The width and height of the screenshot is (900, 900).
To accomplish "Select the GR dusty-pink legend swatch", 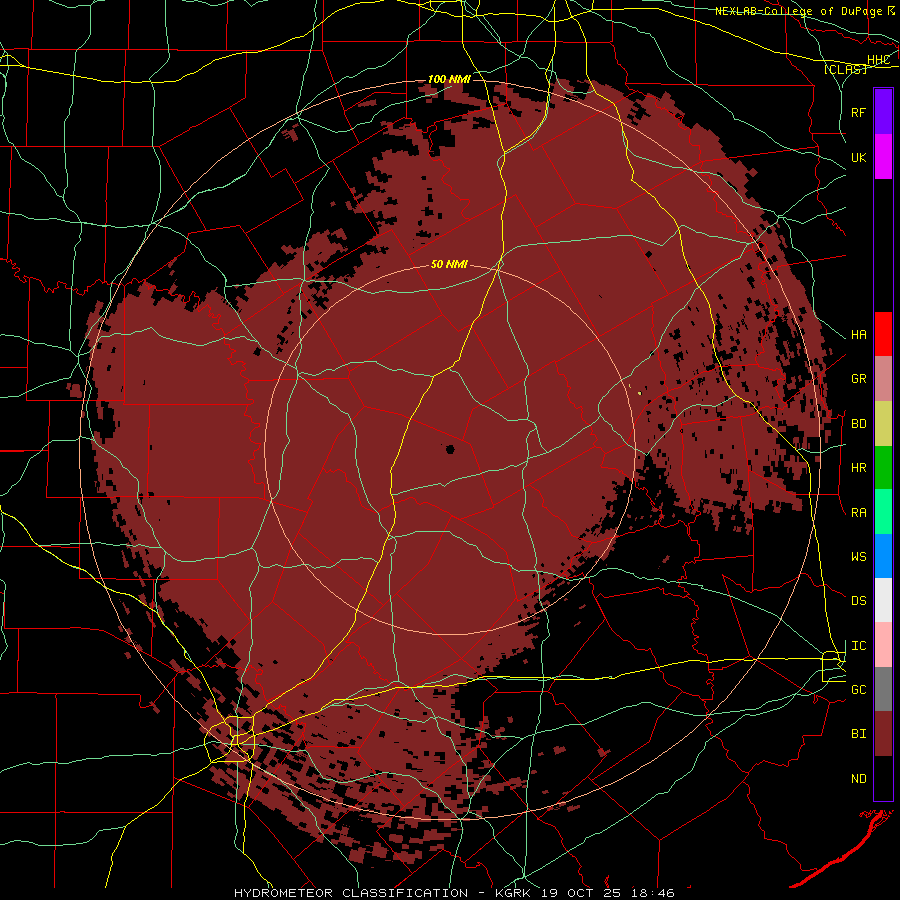I will point(883,379).
